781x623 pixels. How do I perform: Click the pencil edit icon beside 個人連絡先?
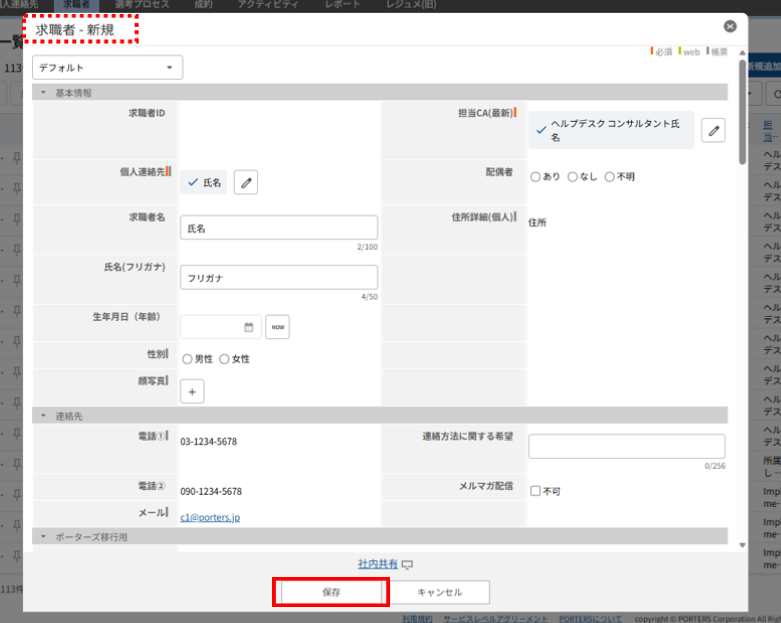point(246,182)
